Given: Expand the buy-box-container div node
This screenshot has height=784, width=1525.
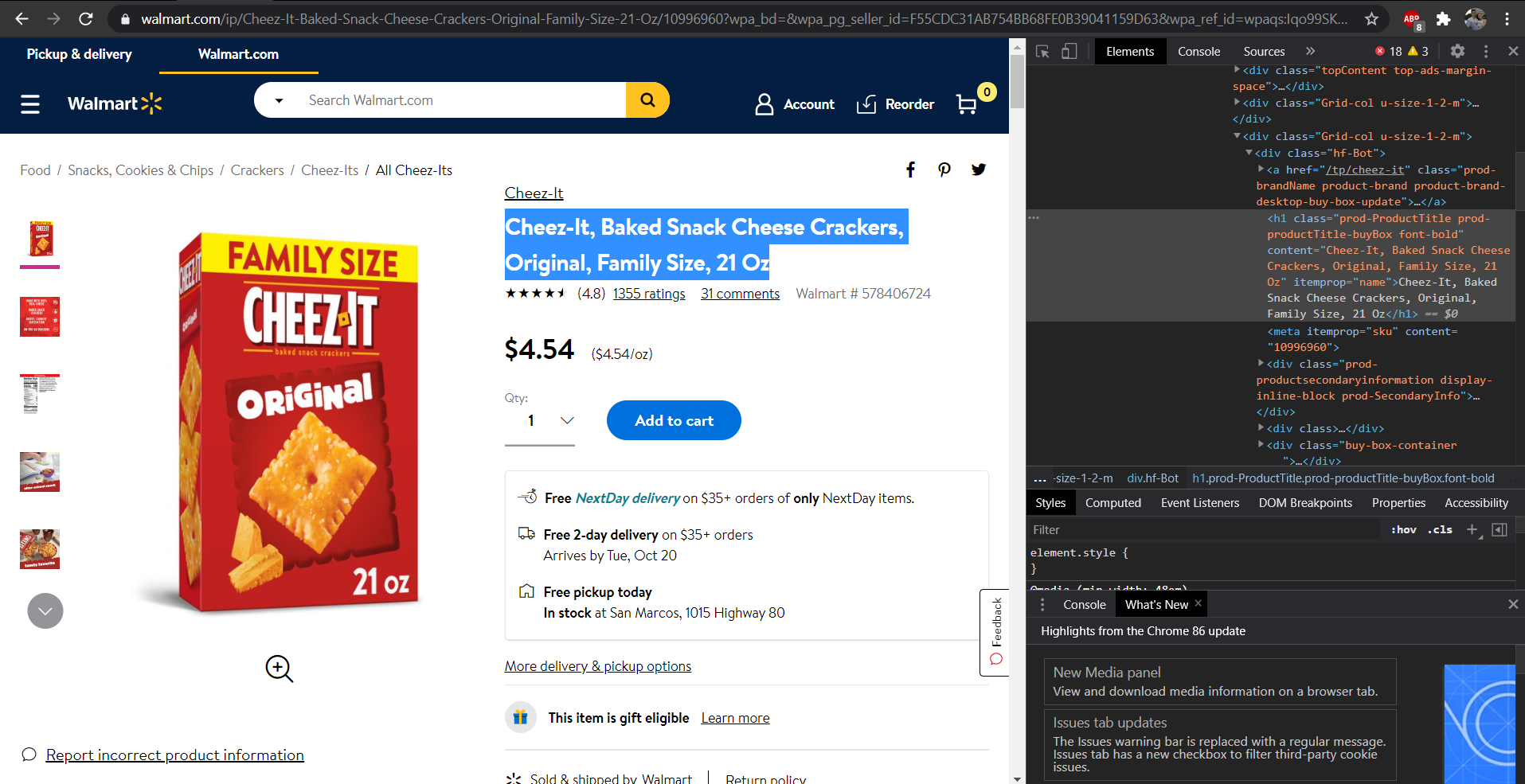Looking at the screenshot, I should (x=1261, y=445).
